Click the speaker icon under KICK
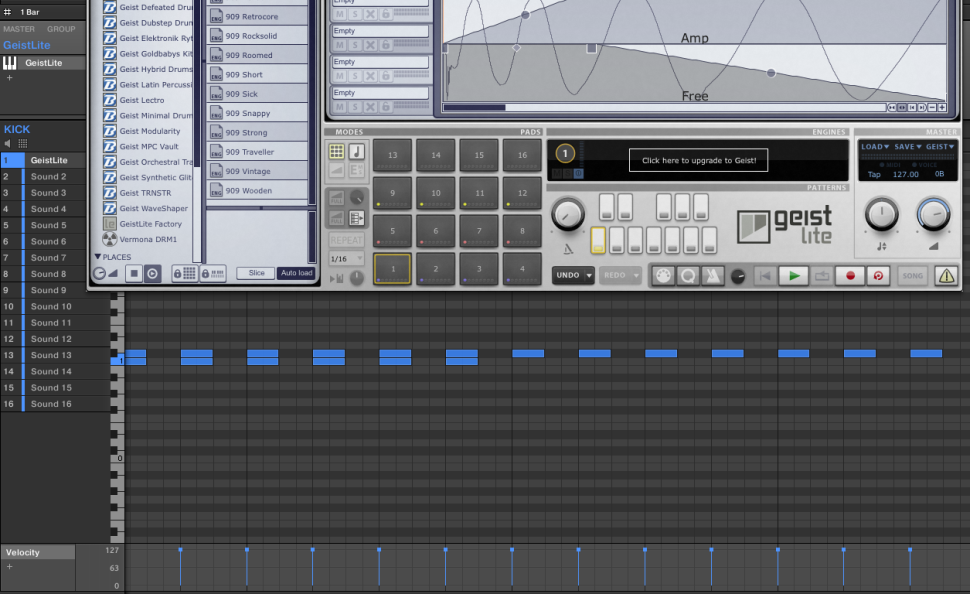970x594 pixels. pyautogui.click(x=8, y=144)
